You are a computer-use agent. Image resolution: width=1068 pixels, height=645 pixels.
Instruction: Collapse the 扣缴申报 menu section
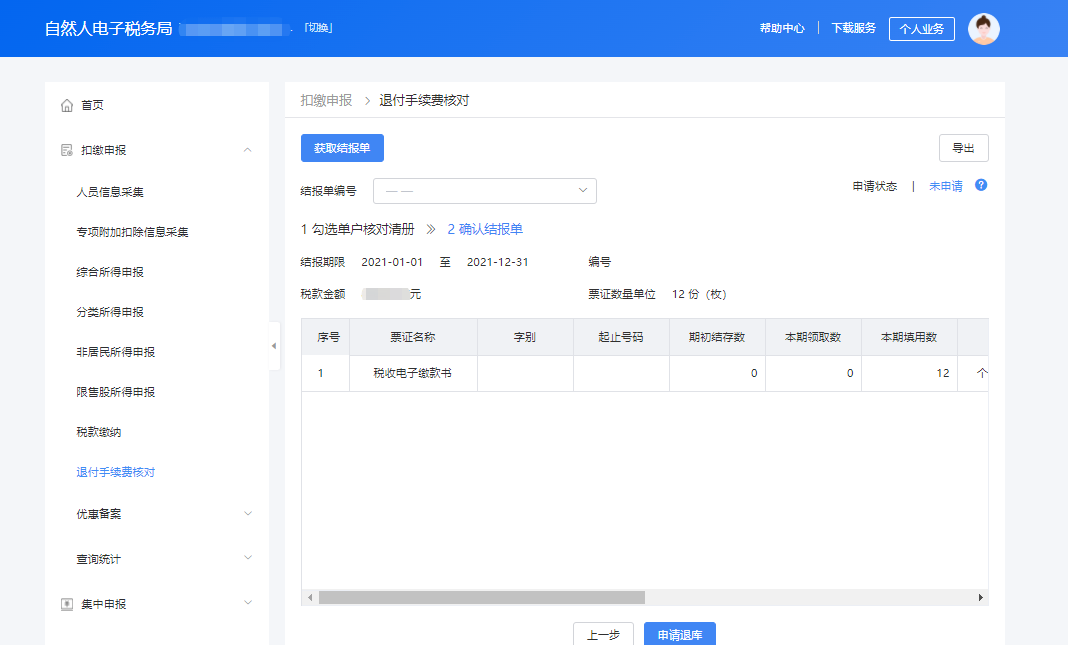point(248,150)
